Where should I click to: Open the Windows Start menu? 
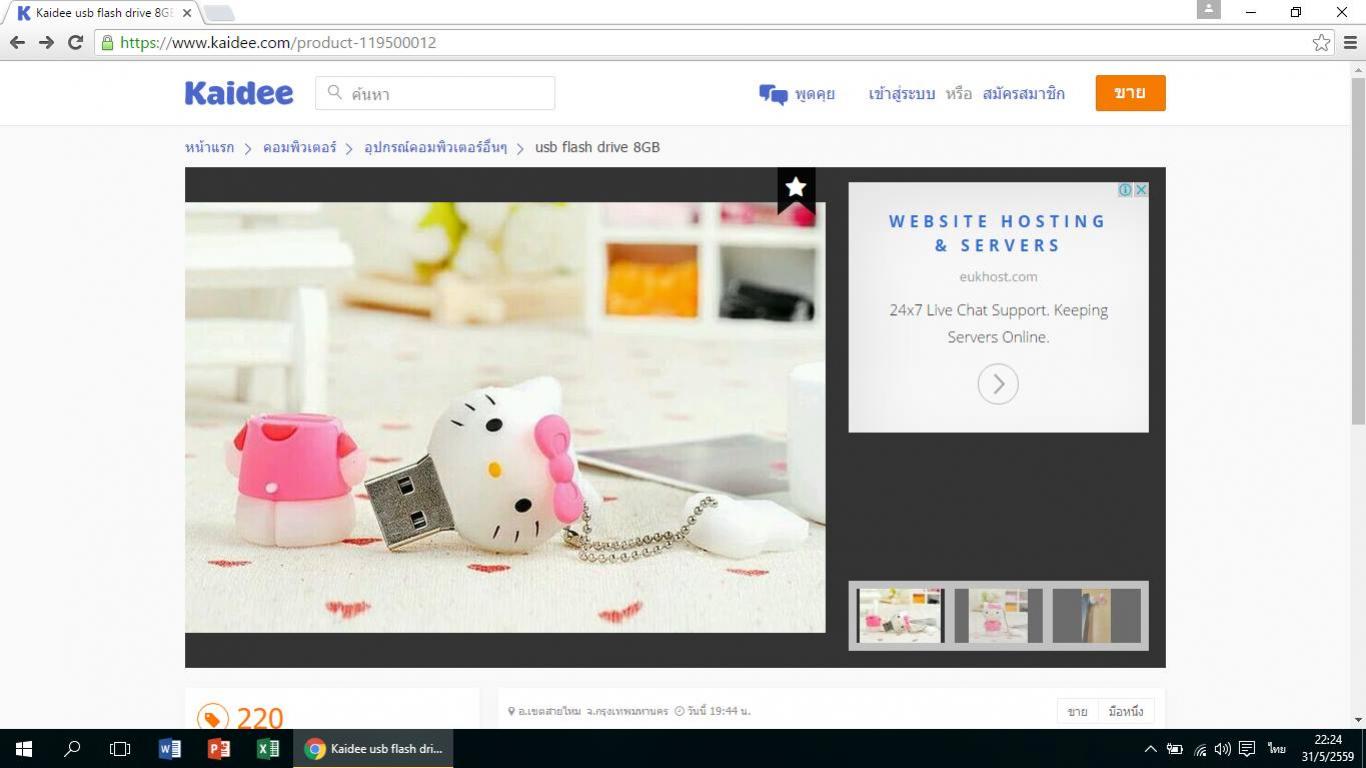(24, 748)
